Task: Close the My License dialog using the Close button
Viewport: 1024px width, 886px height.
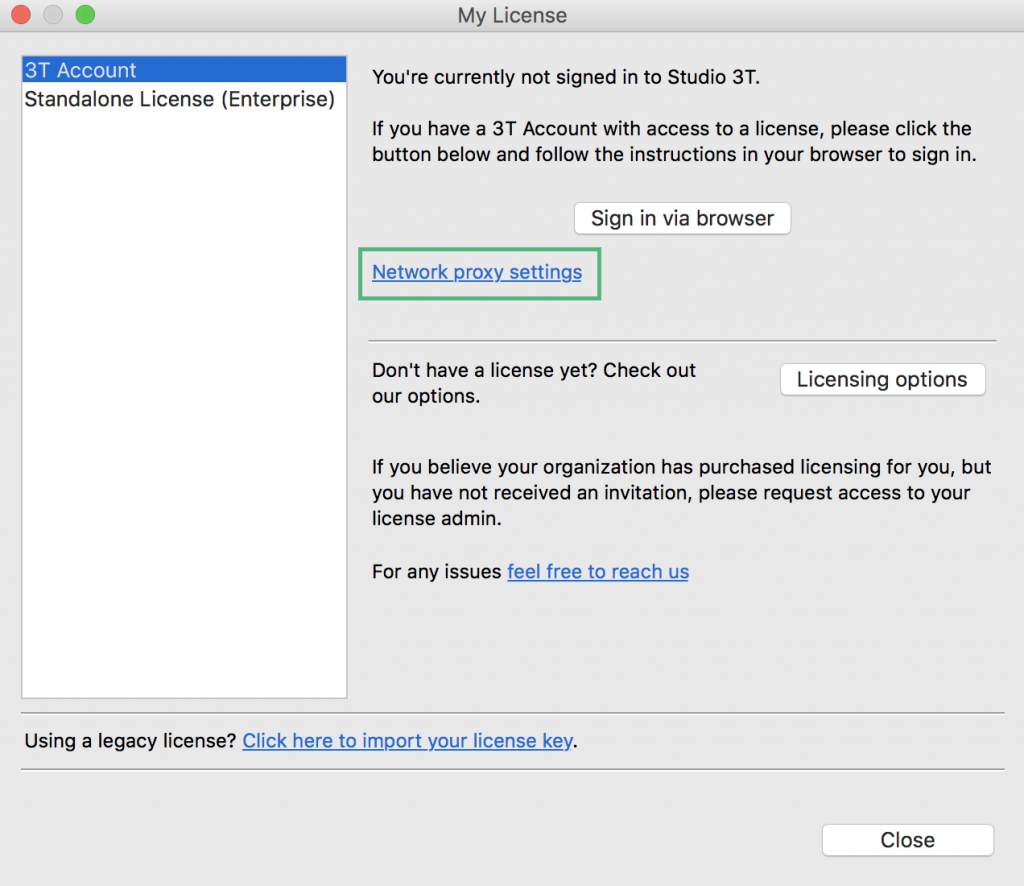Action: pos(908,840)
